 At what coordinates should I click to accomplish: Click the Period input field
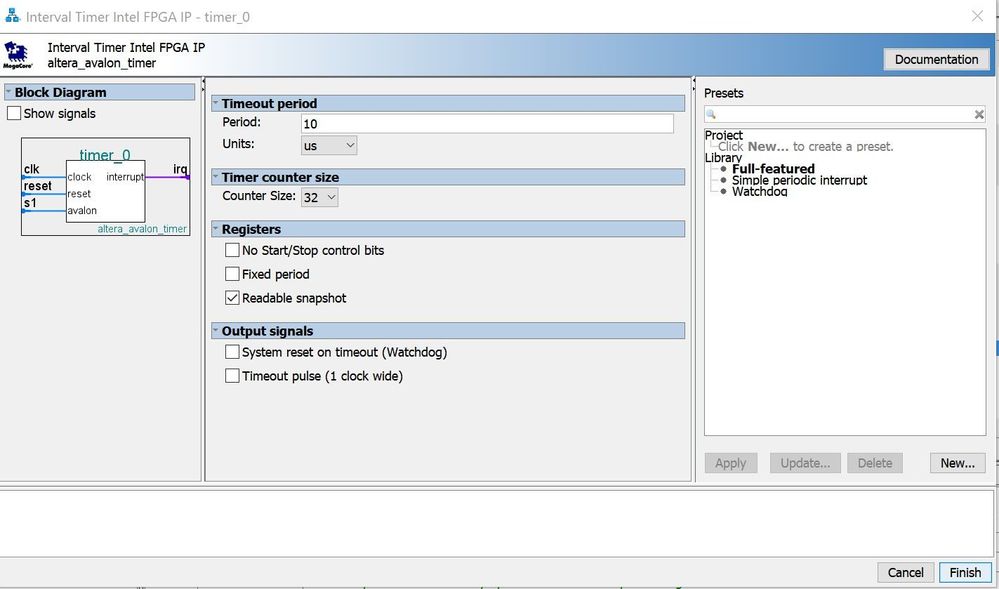pos(487,124)
